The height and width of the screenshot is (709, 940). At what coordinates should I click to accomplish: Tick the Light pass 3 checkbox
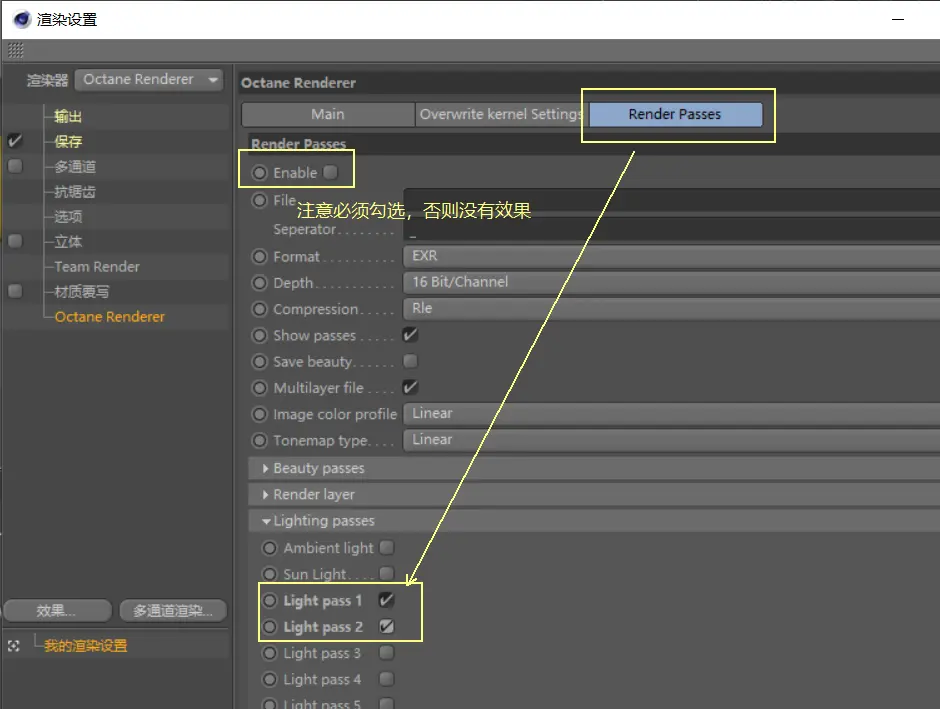387,653
